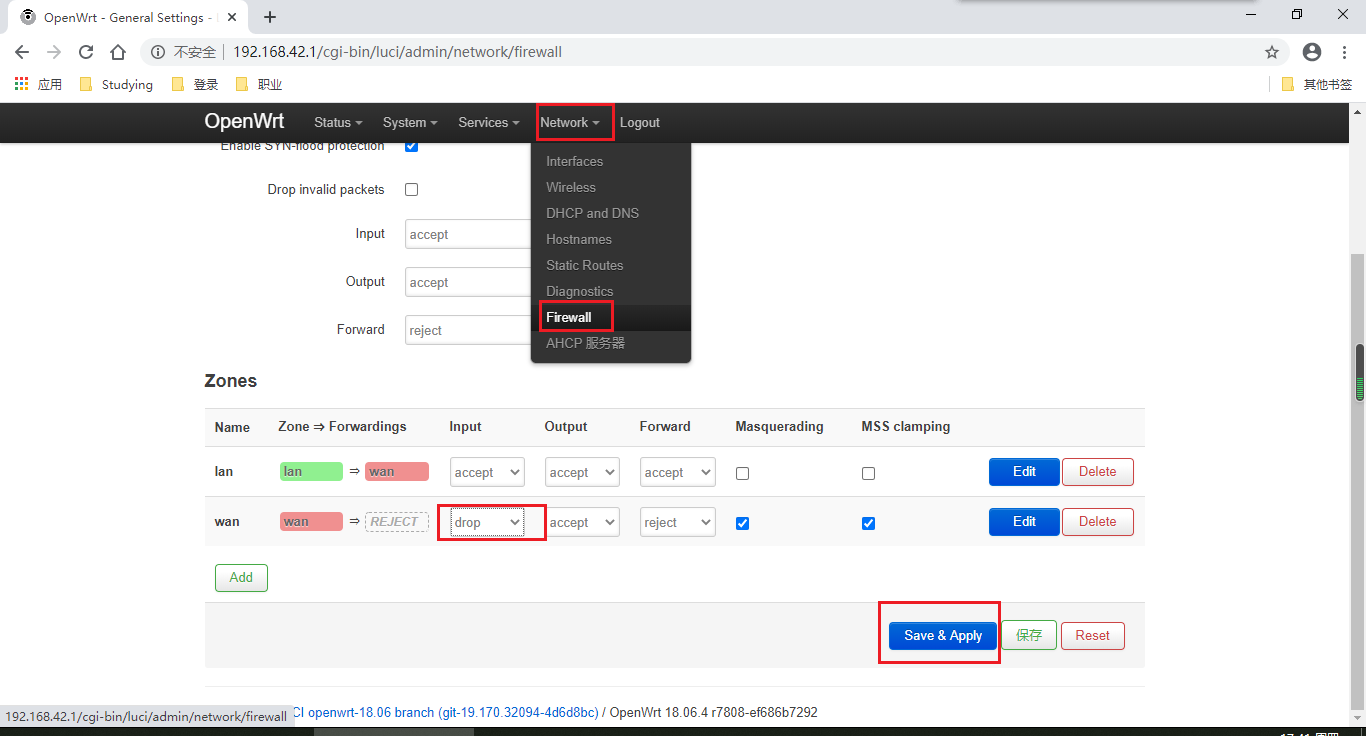The width and height of the screenshot is (1366, 736).
Task: Click the Reset button
Action: click(x=1092, y=635)
